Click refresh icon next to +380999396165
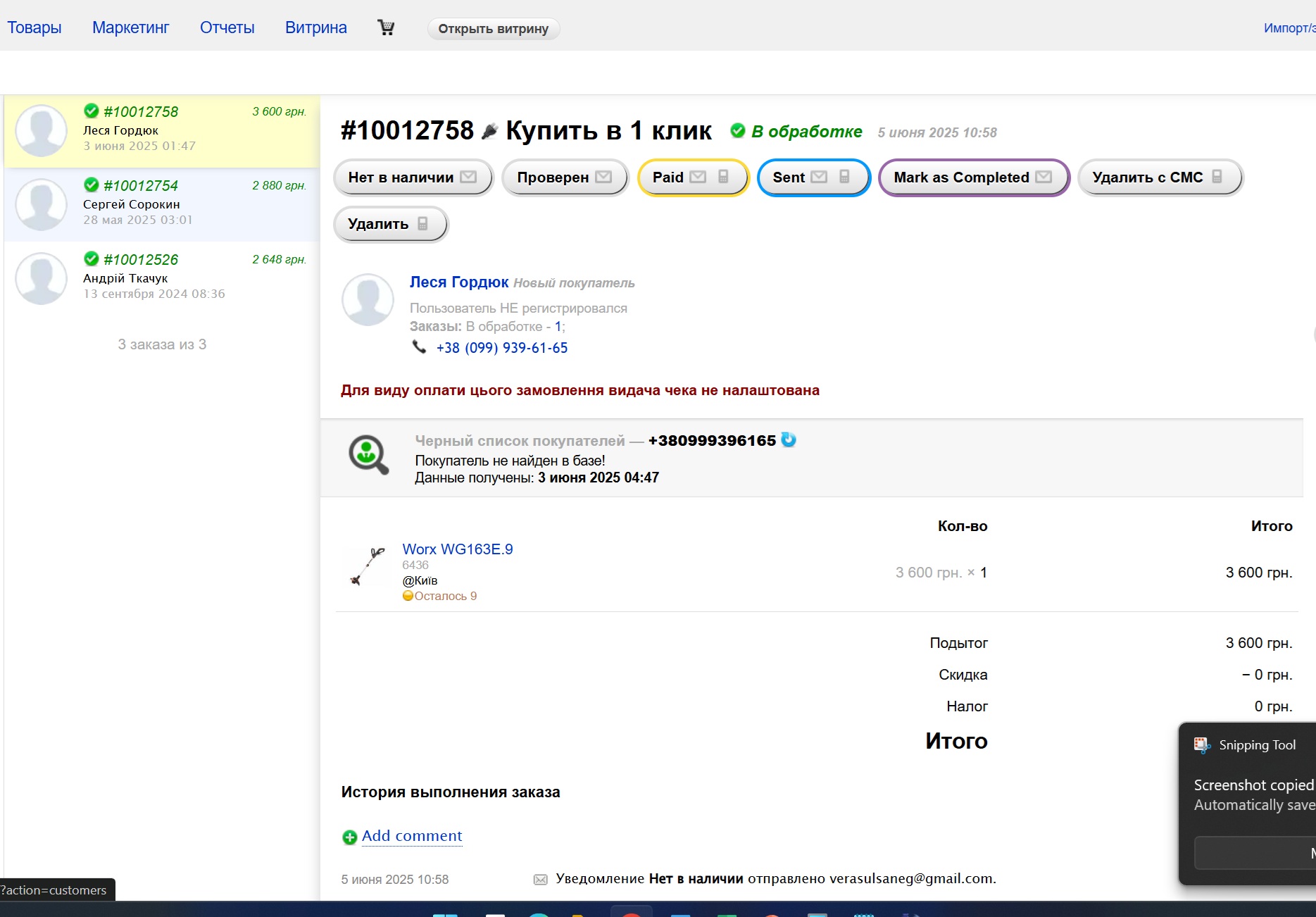 (789, 439)
